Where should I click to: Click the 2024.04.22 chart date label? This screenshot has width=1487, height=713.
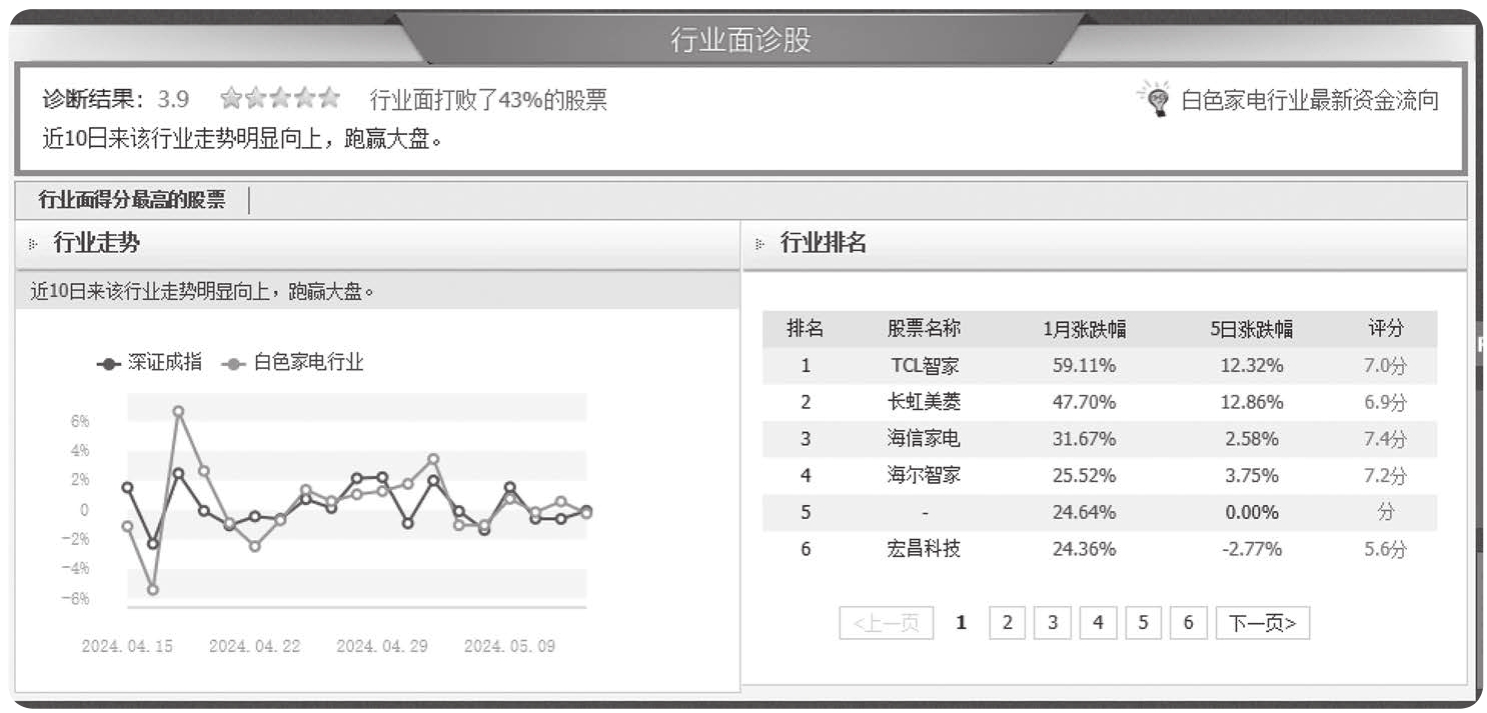tap(255, 646)
